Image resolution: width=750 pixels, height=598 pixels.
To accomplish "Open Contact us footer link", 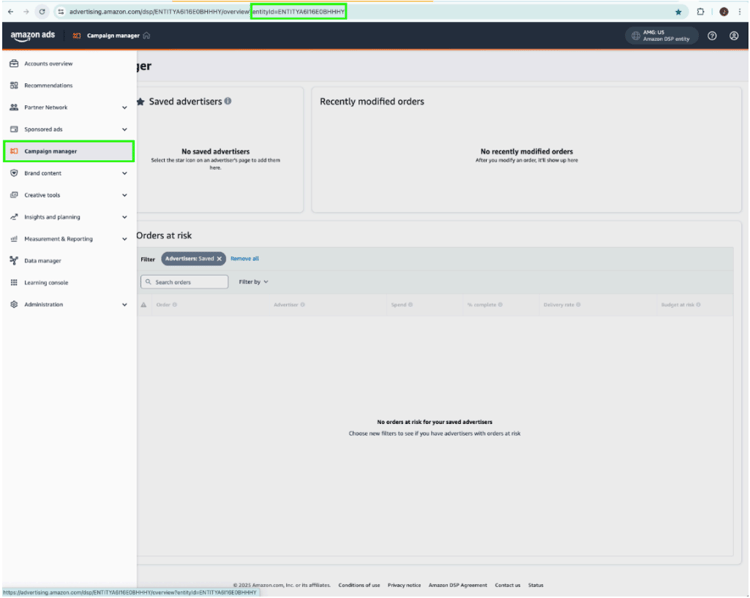I will tap(507, 585).
